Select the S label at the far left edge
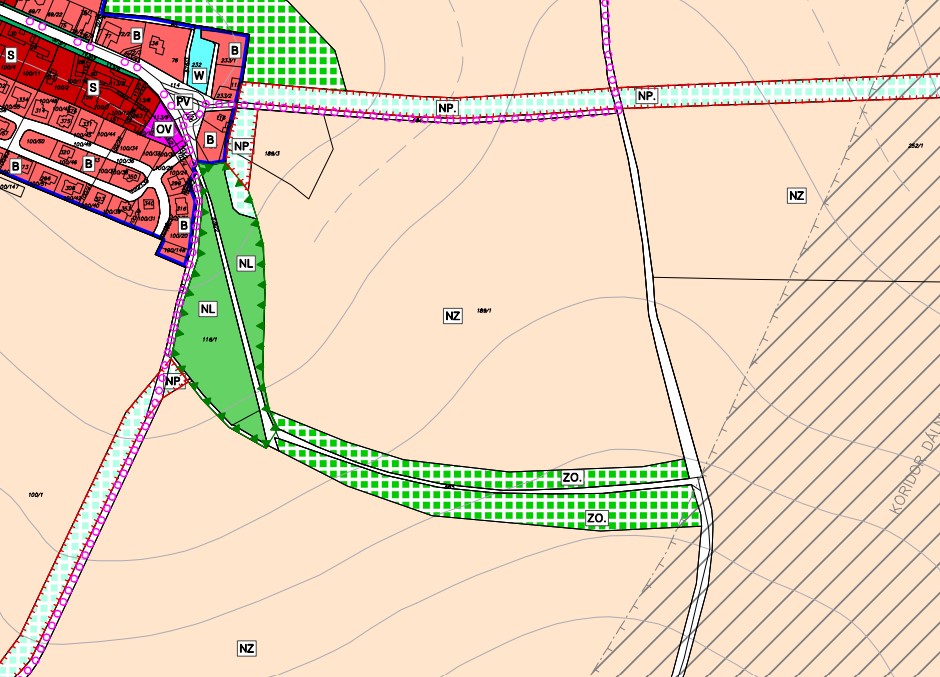Screen dimensions: 940x677 point(10,55)
